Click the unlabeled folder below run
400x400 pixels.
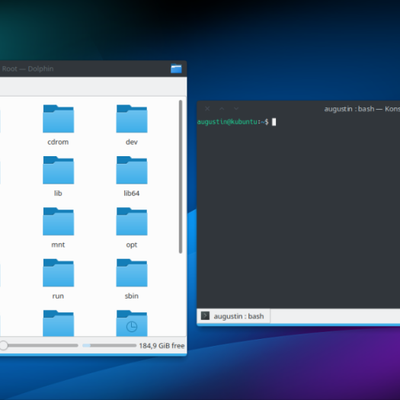58,323
